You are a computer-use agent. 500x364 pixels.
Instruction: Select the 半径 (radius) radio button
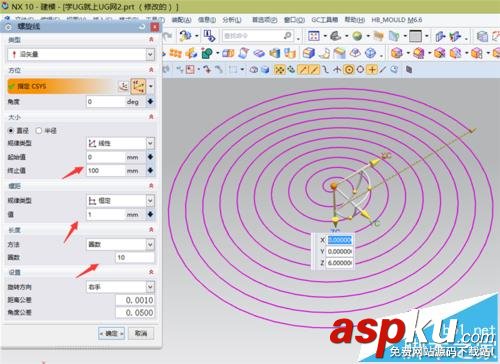[39, 130]
